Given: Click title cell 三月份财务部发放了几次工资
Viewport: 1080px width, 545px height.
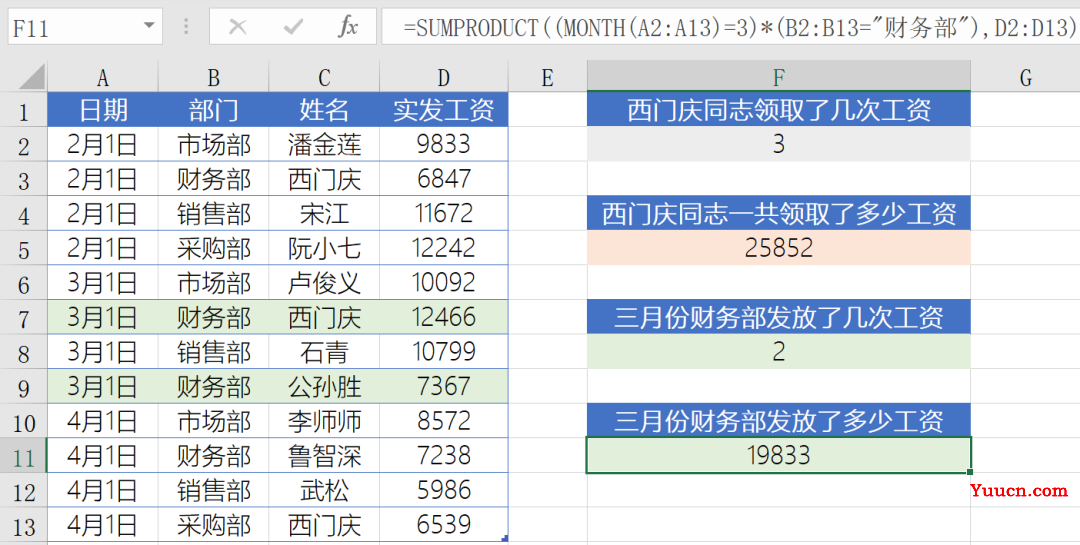Looking at the screenshot, I should click(x=779, y=317).
